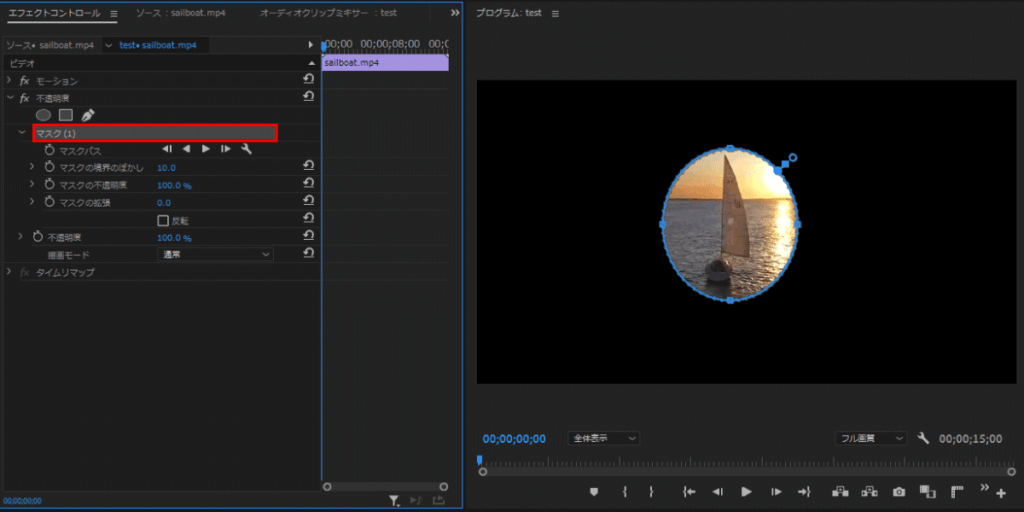Open the 描画モード blend mode dropdown
Screen dimensions: 1024x512
coord(216,255)
